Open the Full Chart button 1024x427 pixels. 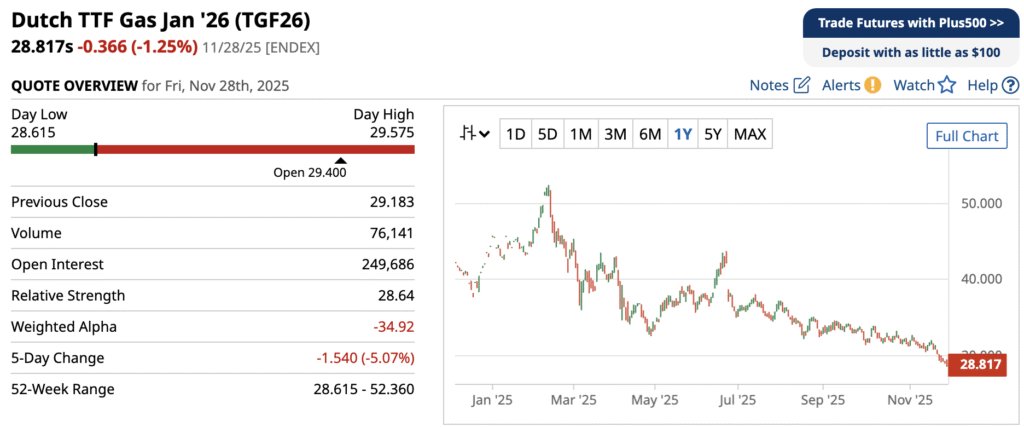tap(966, 136)
